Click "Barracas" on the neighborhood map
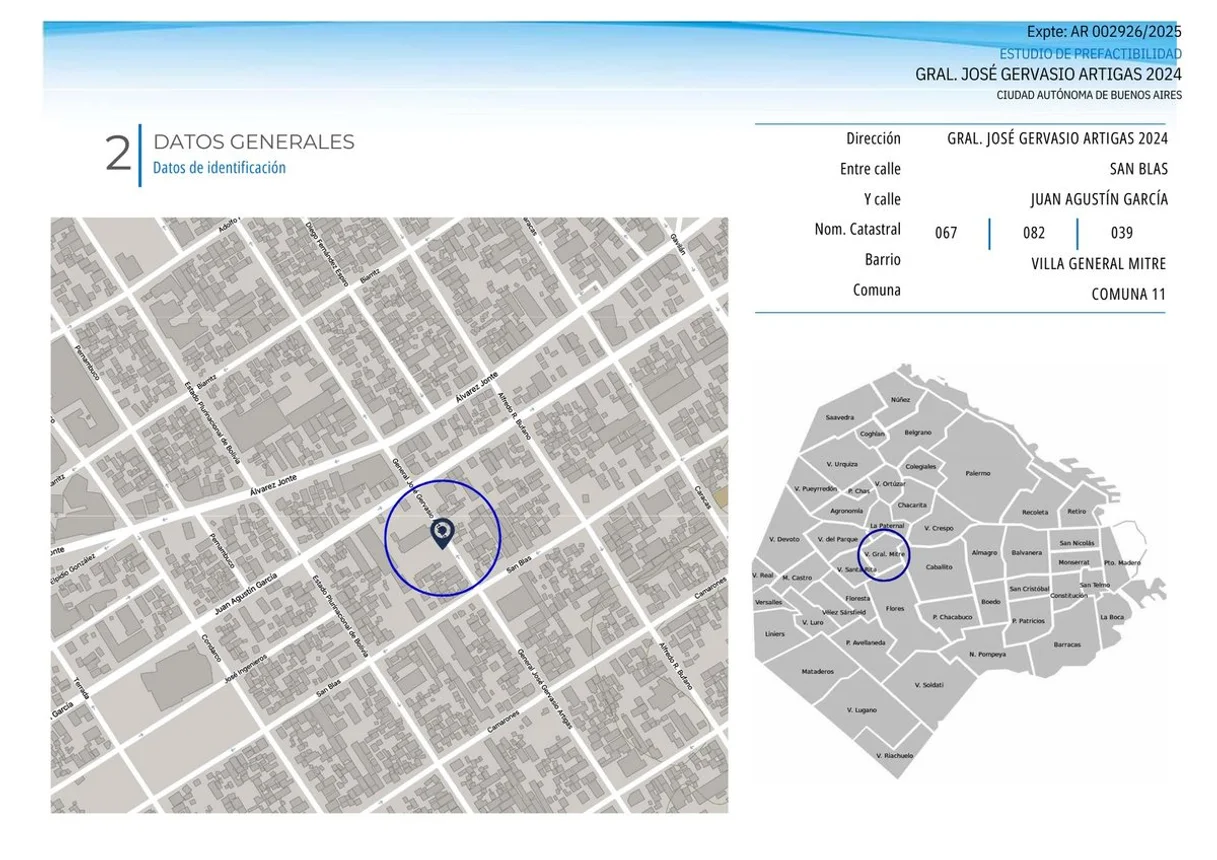The image size is (1217, 860). pos(1067,645)
